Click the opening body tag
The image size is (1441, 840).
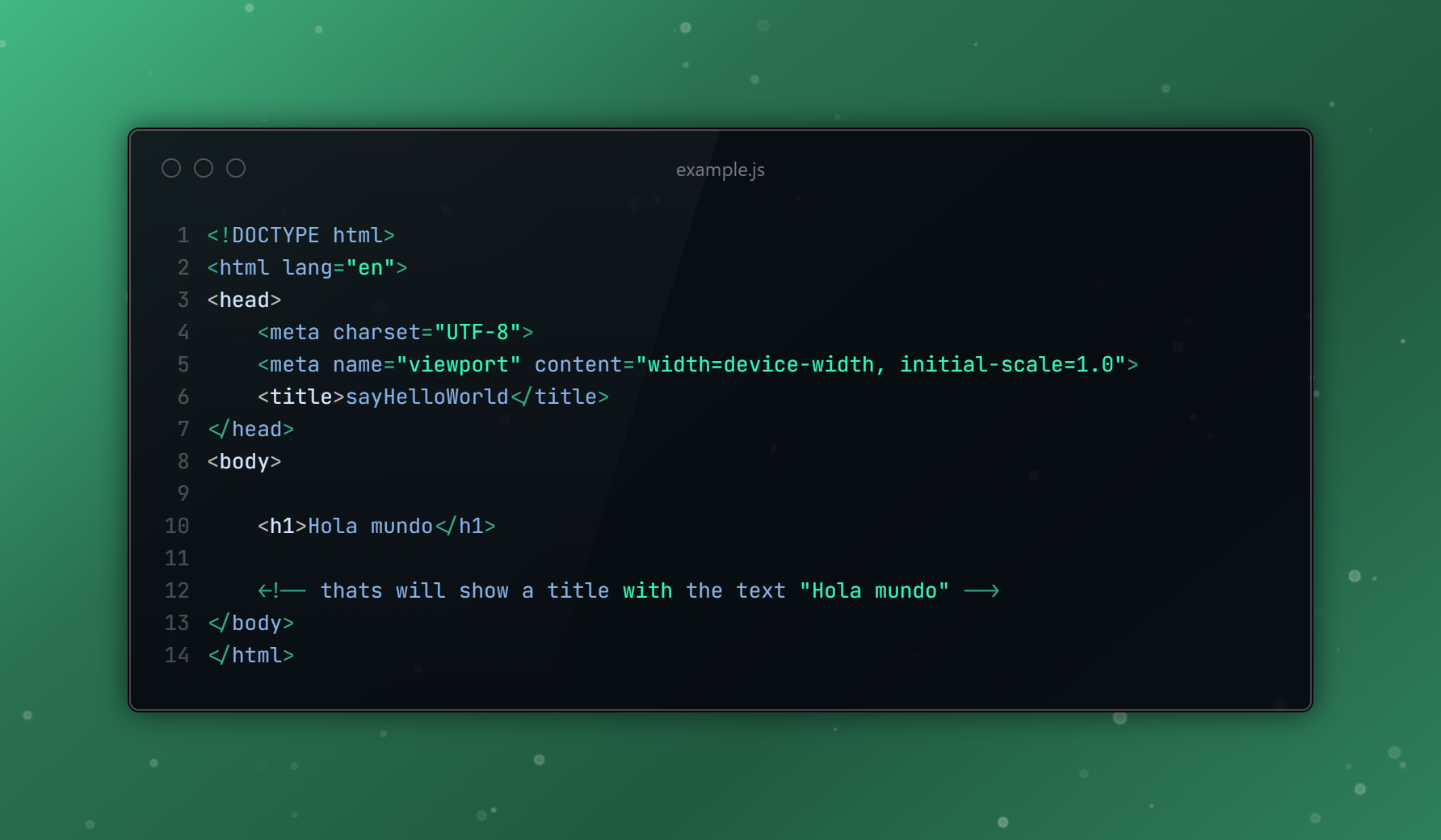pos(244,461)
